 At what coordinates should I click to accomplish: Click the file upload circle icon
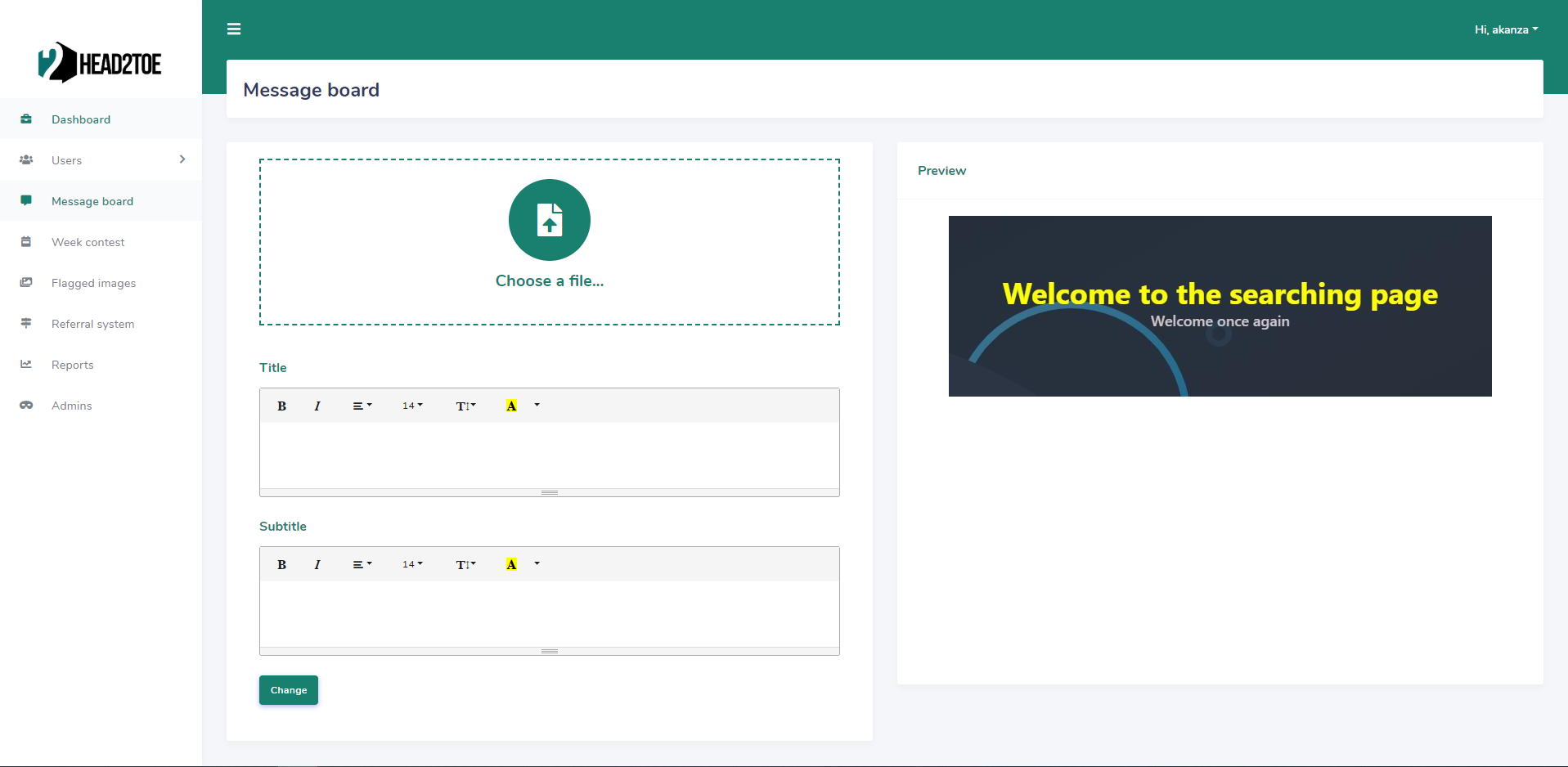pyautogui.click(x=550, y=220)
